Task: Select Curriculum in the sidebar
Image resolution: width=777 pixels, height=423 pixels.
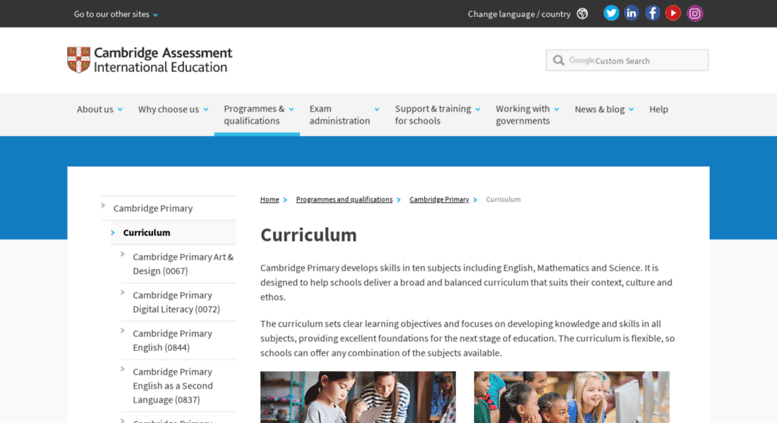Action: coord(146,233)
